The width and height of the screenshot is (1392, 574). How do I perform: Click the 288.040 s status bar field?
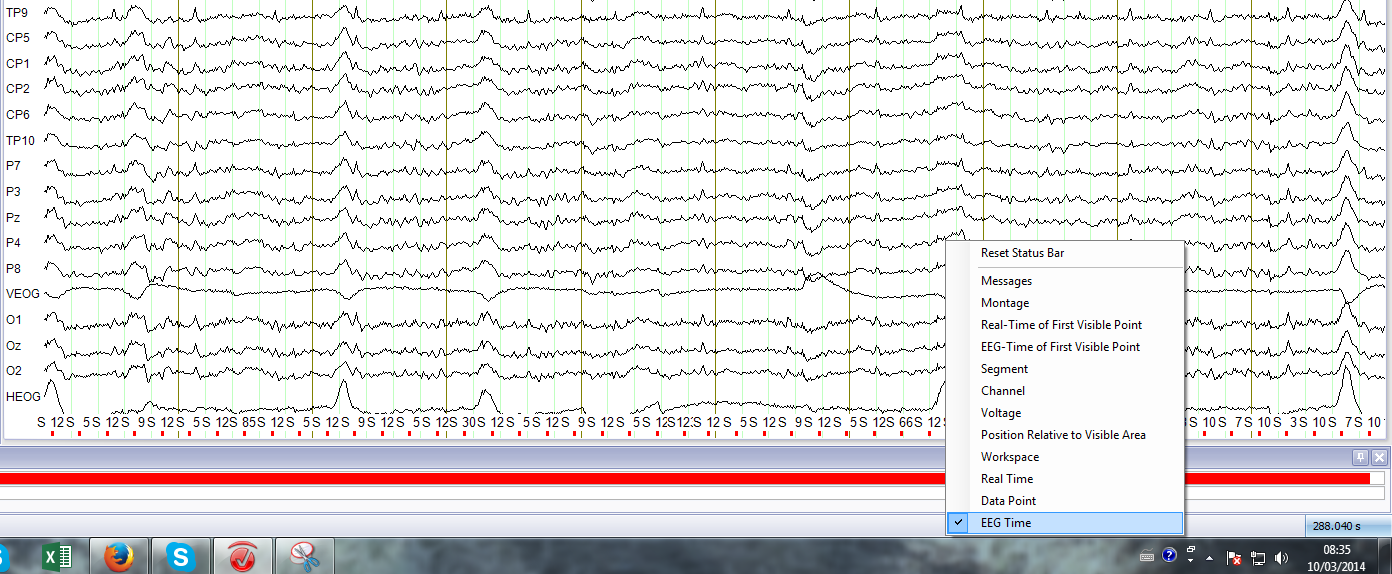click(1346, 526)
